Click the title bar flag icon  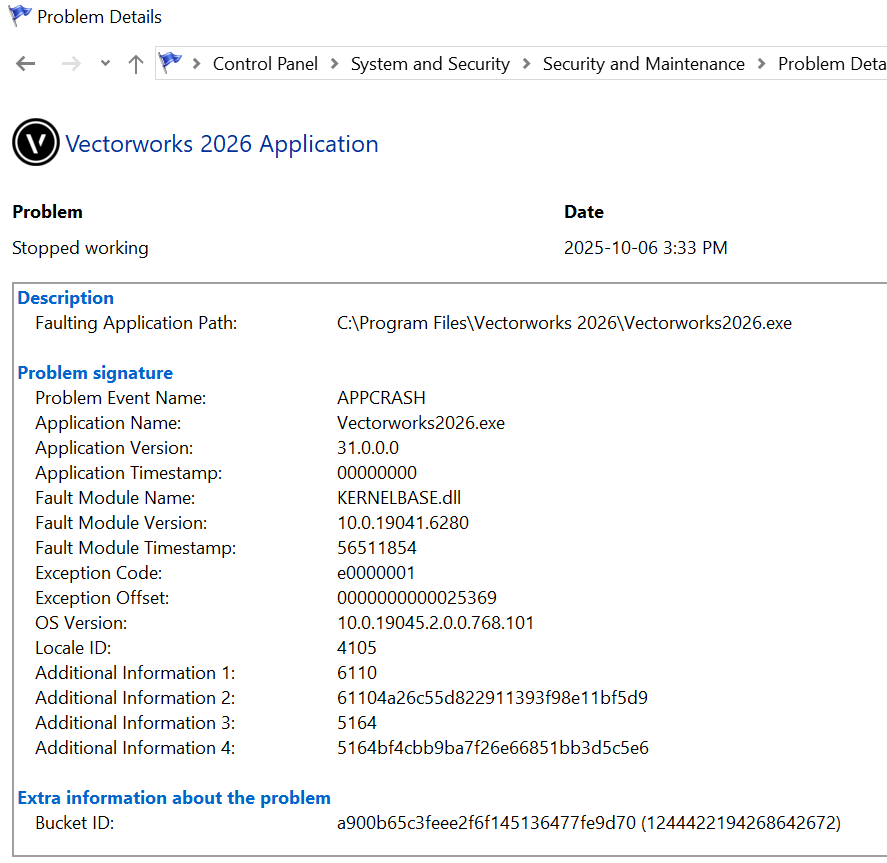(19, 17)
